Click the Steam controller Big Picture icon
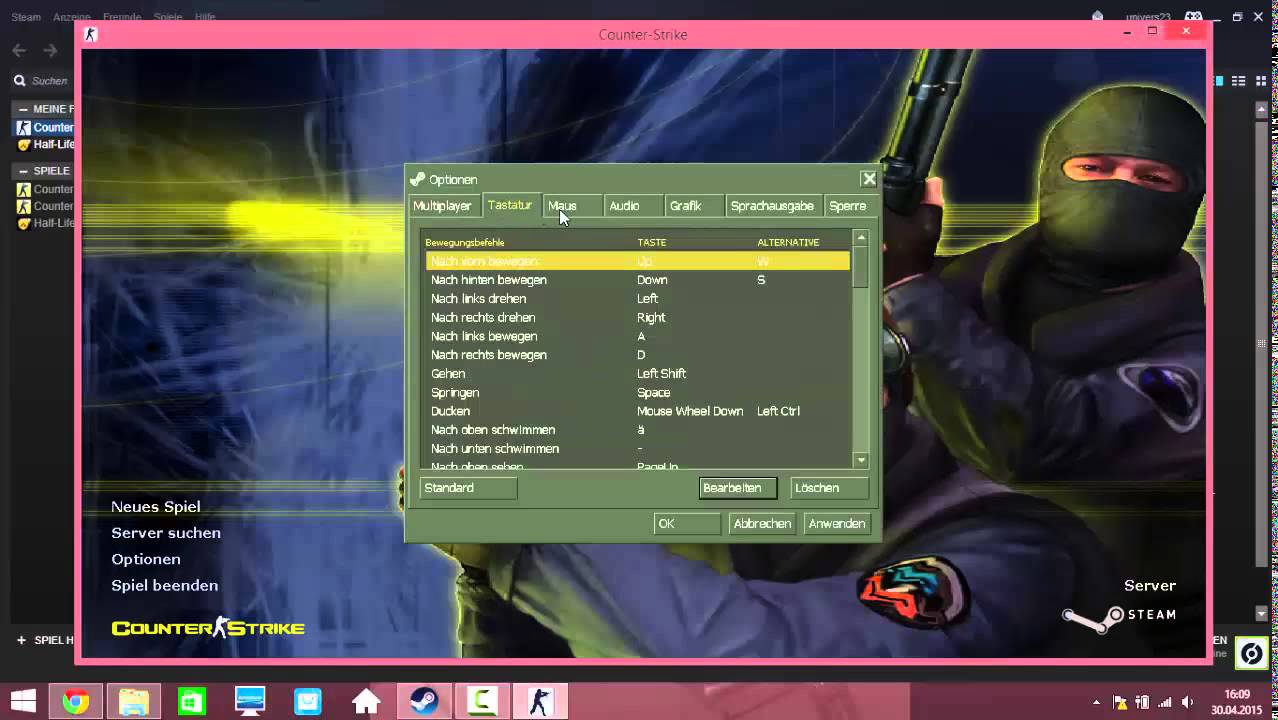The width and height of the screenshot is (1278, 720). point(1193,17)
